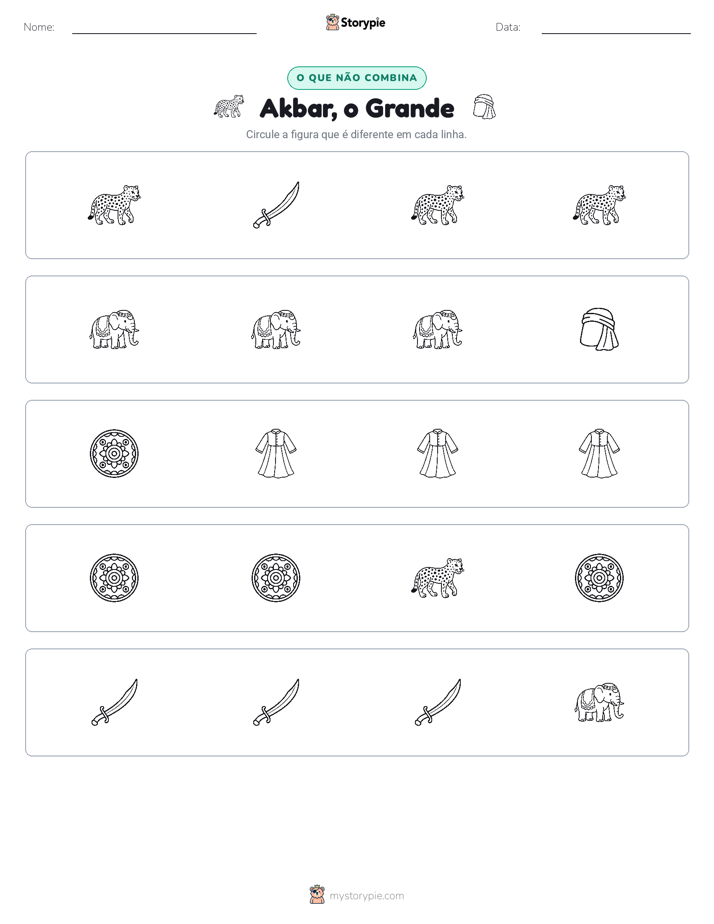Select the first sword in bottom row

pos(114,702)
